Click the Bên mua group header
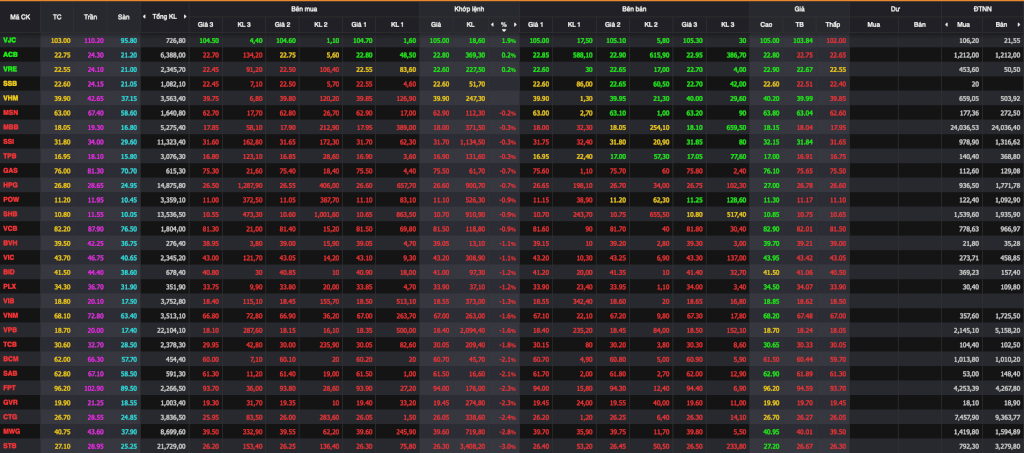This screenshot has height=453, width=1024. (304, 9)
